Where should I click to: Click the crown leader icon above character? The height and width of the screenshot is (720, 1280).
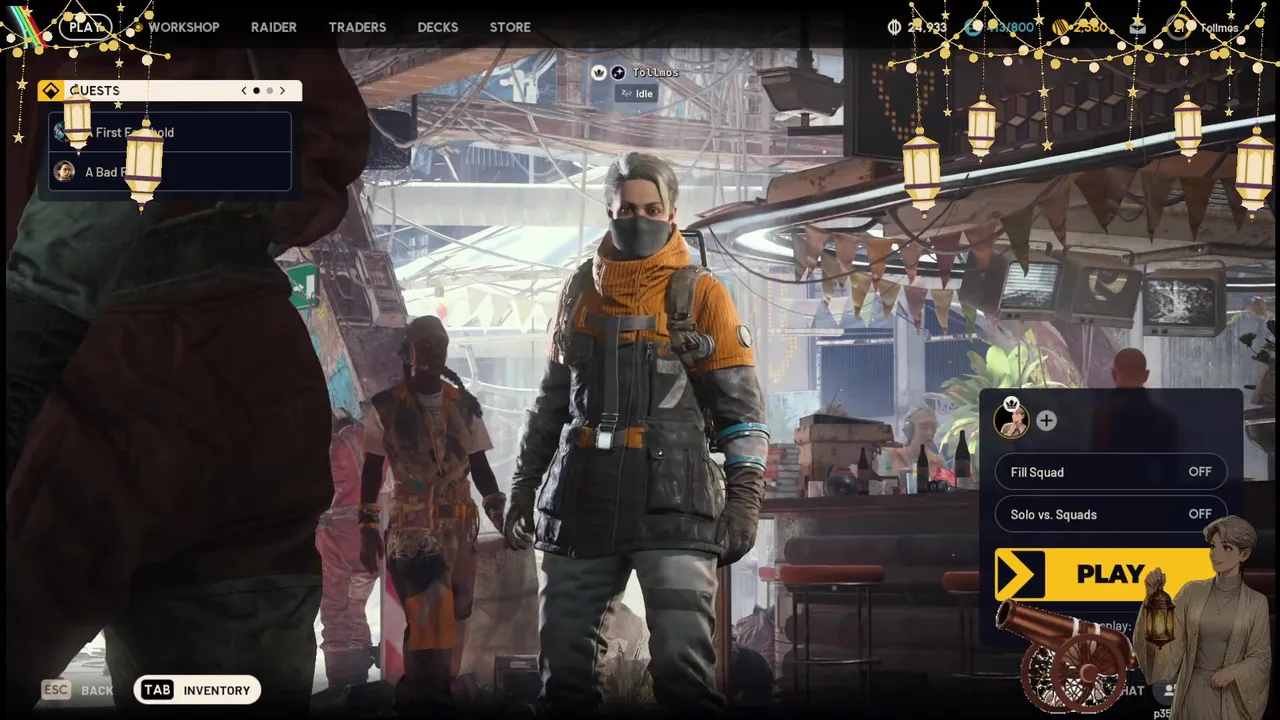tap(599, 72)
